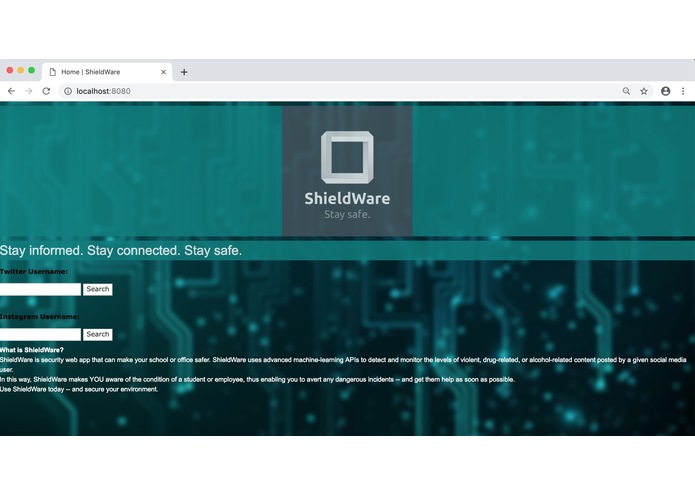The width and height of the screenshot is (695, 494).
Task: Click the green maximize window button
Action: [x=31, y=70]
